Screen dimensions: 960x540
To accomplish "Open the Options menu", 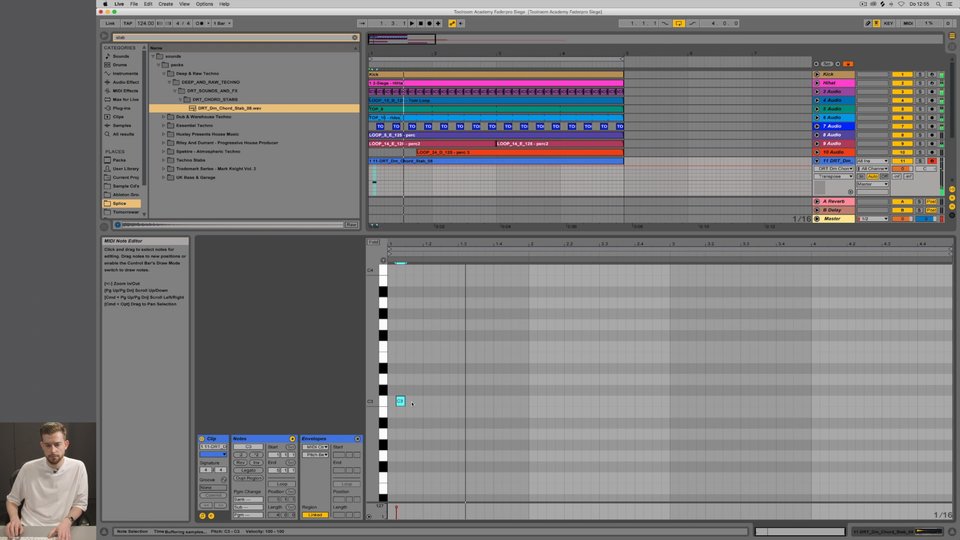I will pos(204,4).
